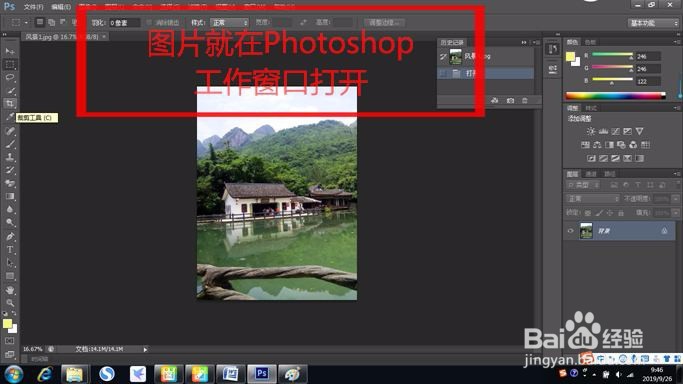Select the Brush tool
The height and width of the screenshot is (384, 683).
click(10, 144)
